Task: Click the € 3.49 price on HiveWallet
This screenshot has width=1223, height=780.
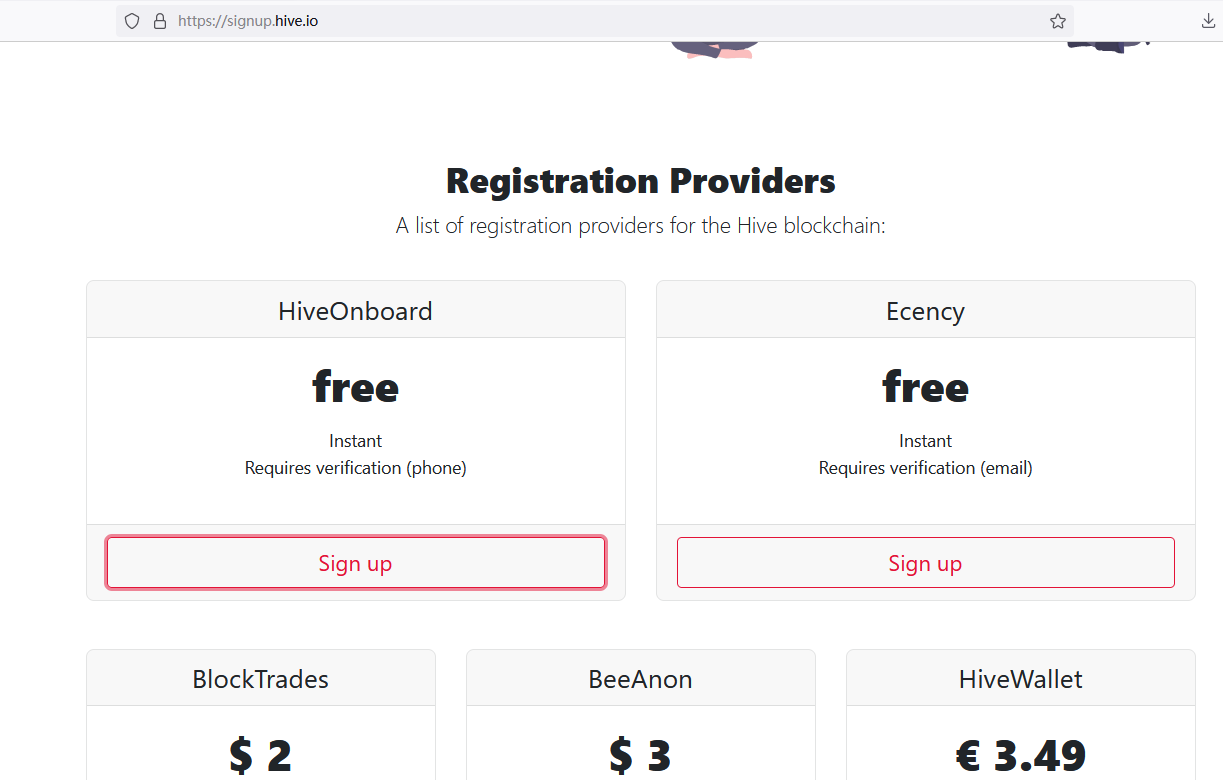Action: coord(1021,755)
